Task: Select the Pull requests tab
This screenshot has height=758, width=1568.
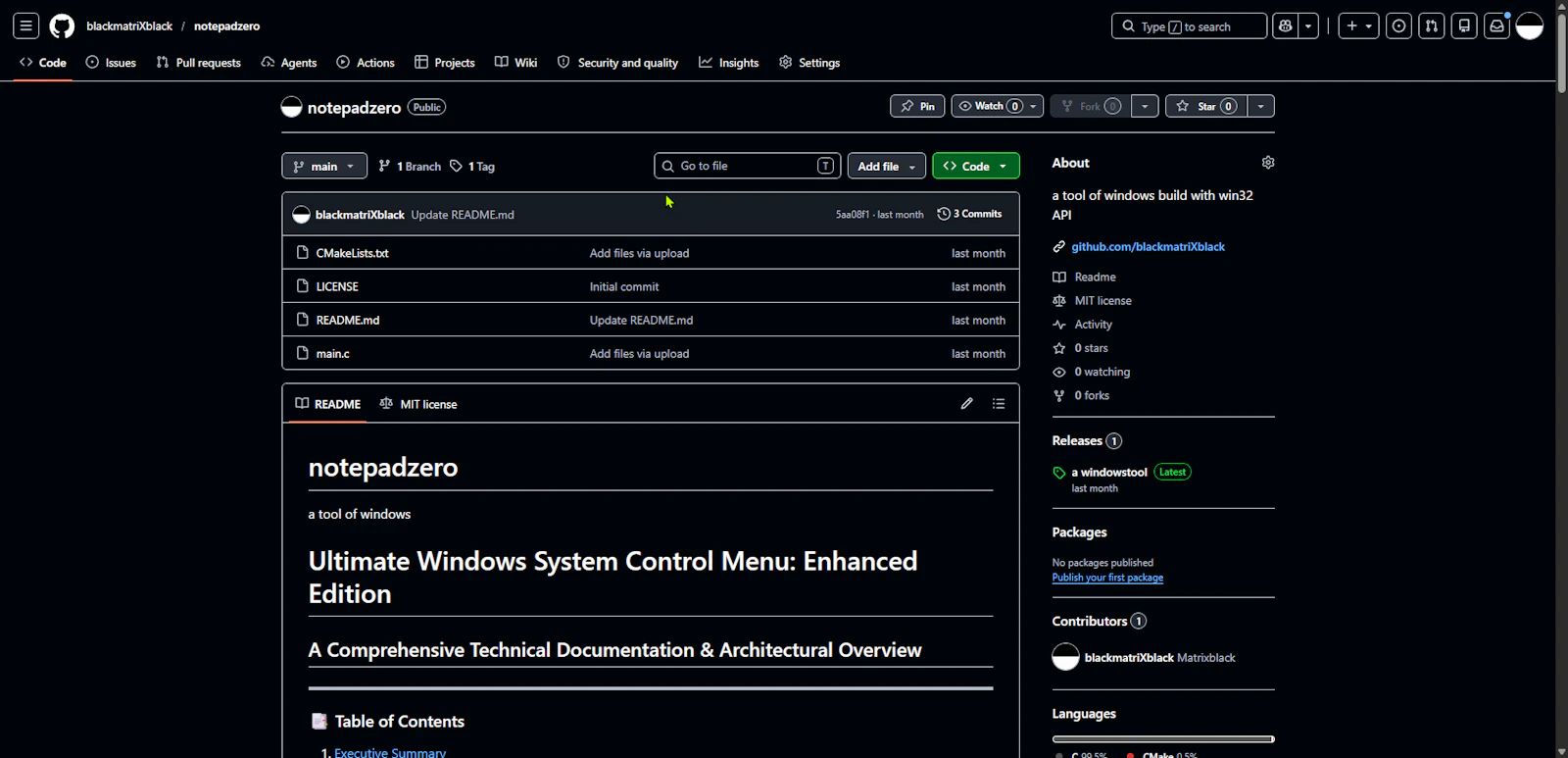Action: [199, 63]
